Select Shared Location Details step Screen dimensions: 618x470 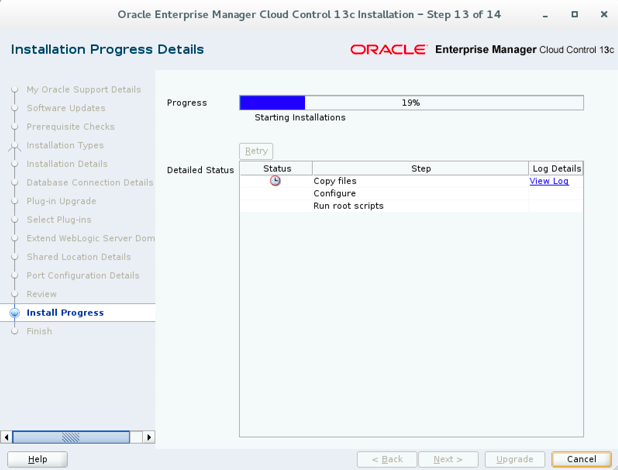(78, 257)
